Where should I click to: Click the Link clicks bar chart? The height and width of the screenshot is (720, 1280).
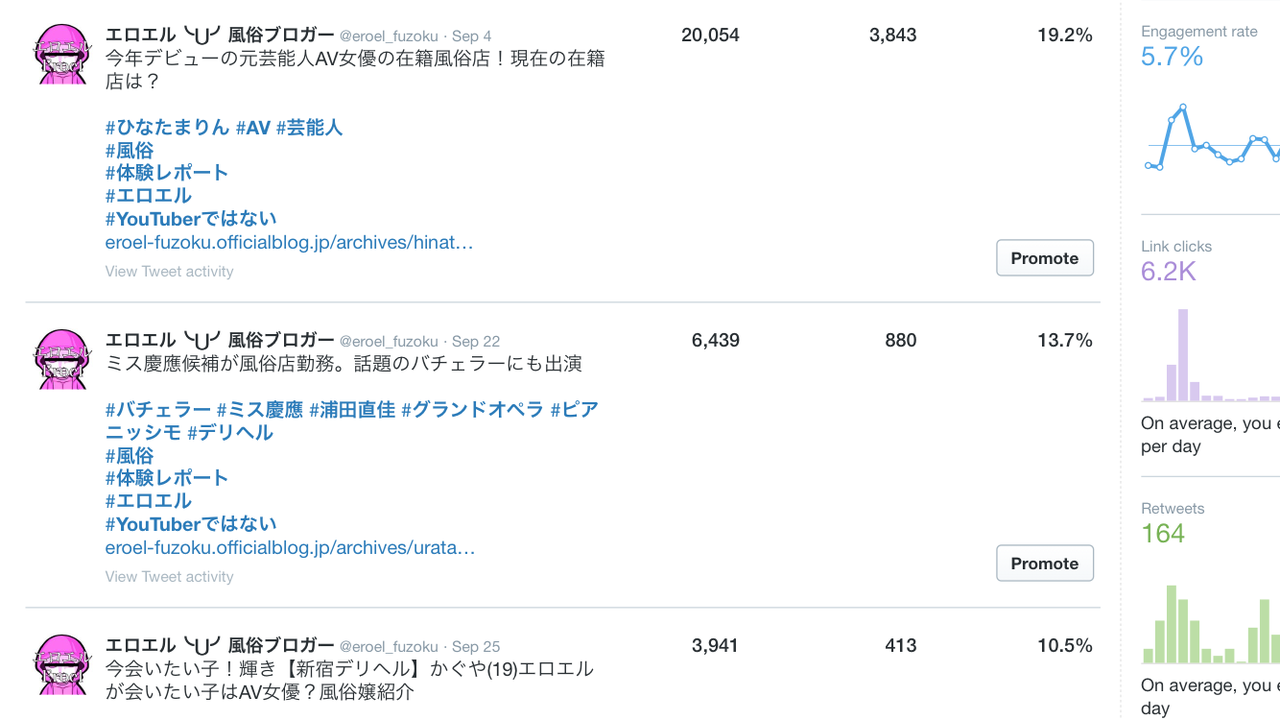tap(1211, 354)
